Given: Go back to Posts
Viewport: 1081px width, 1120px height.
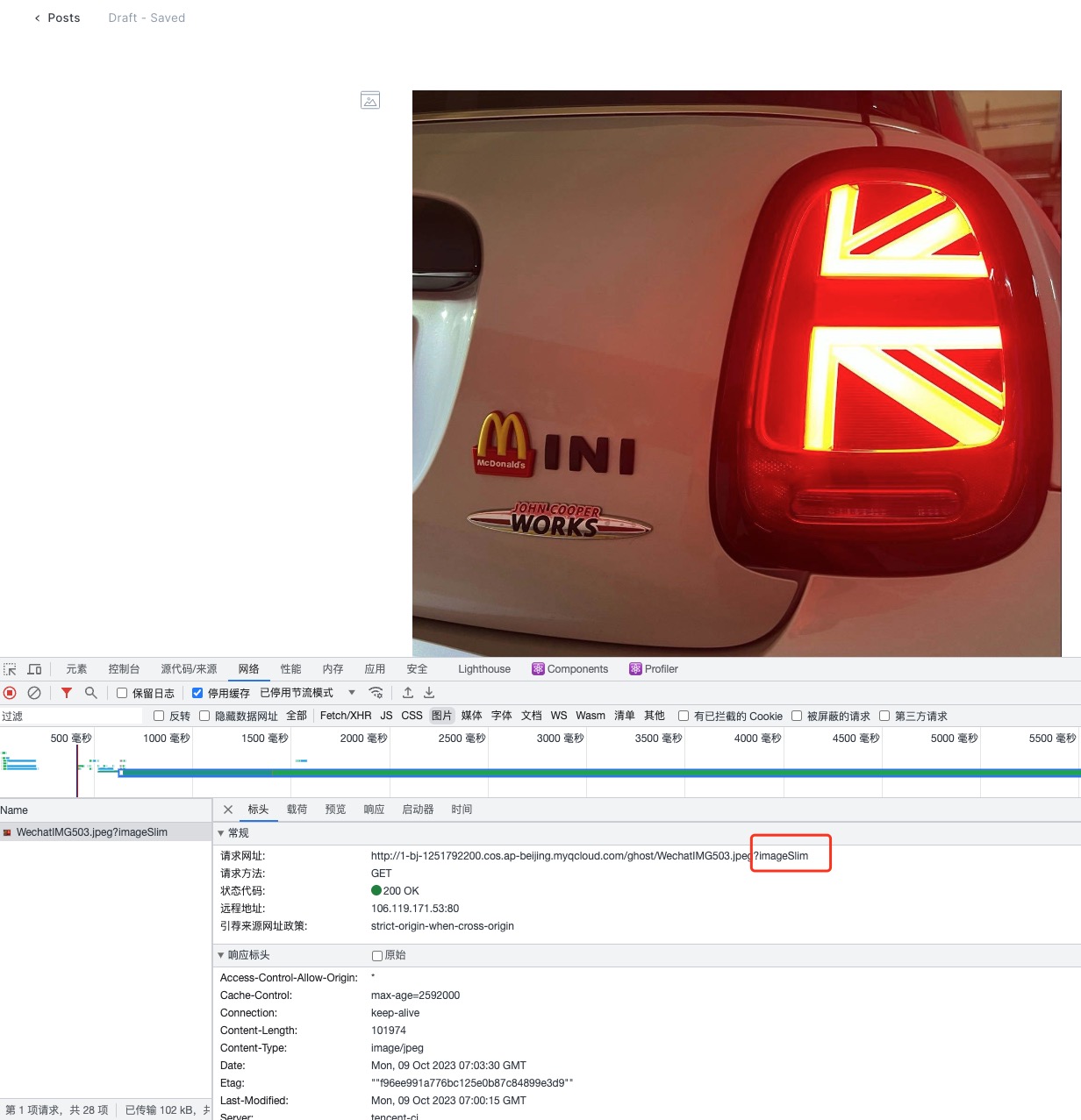Looking at the screenshot, I should tap(57, 18).
